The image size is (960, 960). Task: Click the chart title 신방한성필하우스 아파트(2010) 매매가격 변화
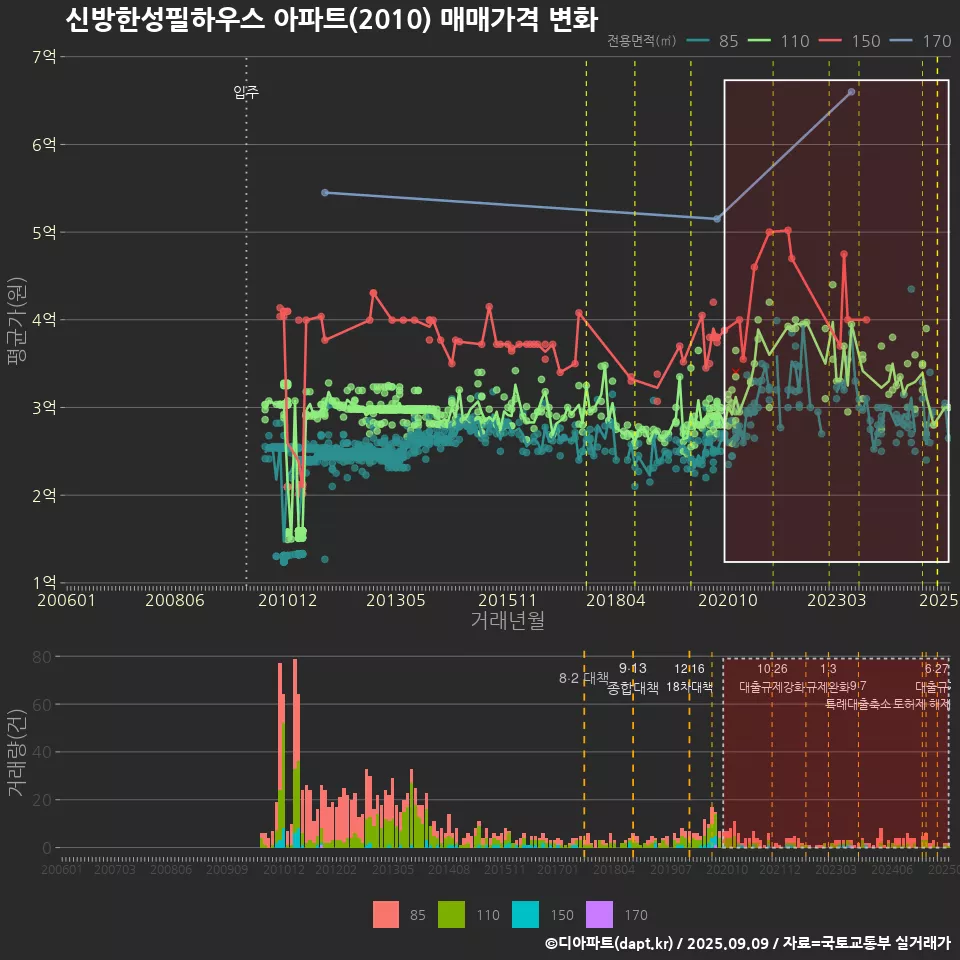click(x=331, y=19)
